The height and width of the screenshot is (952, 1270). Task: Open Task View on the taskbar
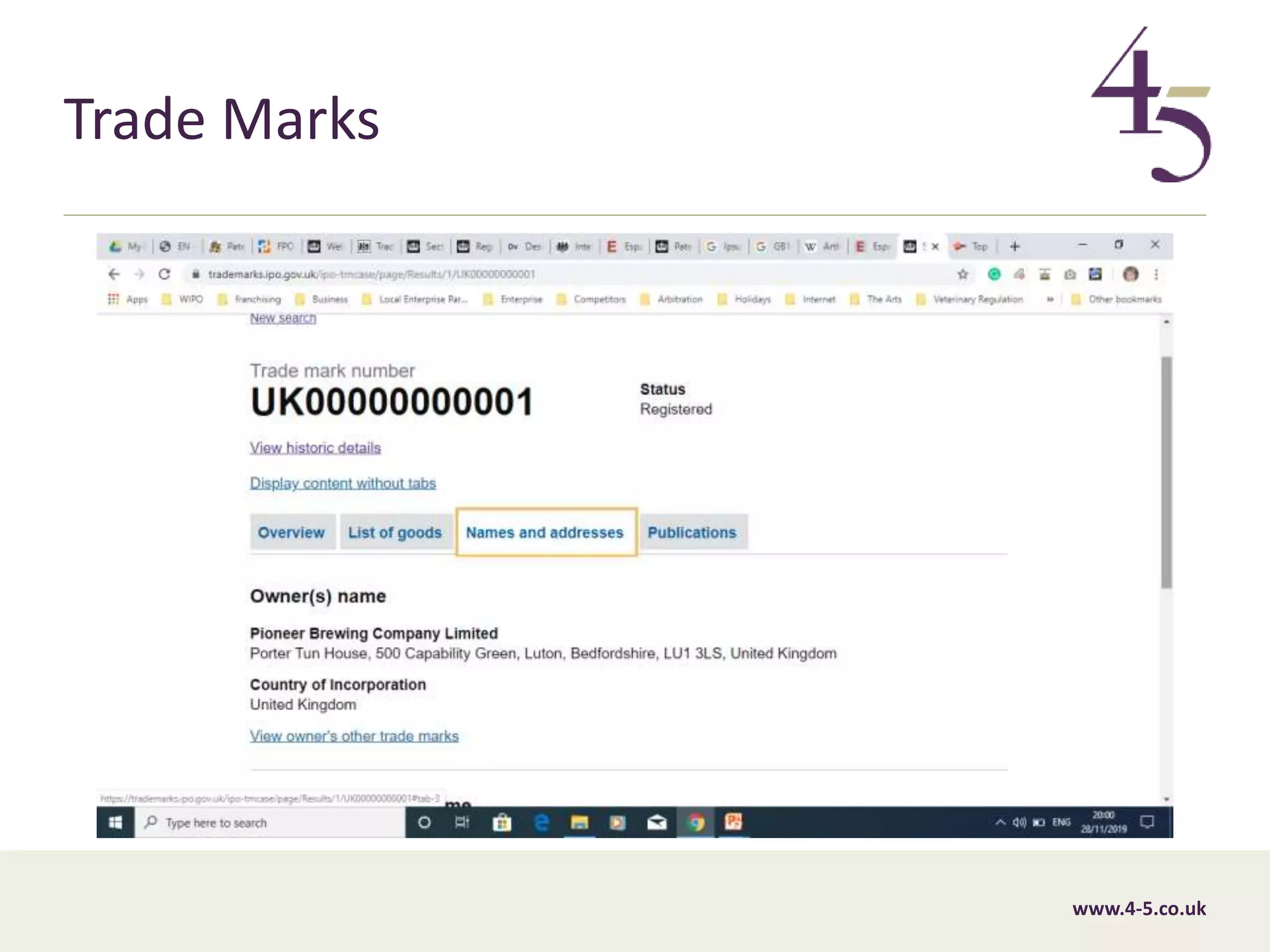coord(463,822)
